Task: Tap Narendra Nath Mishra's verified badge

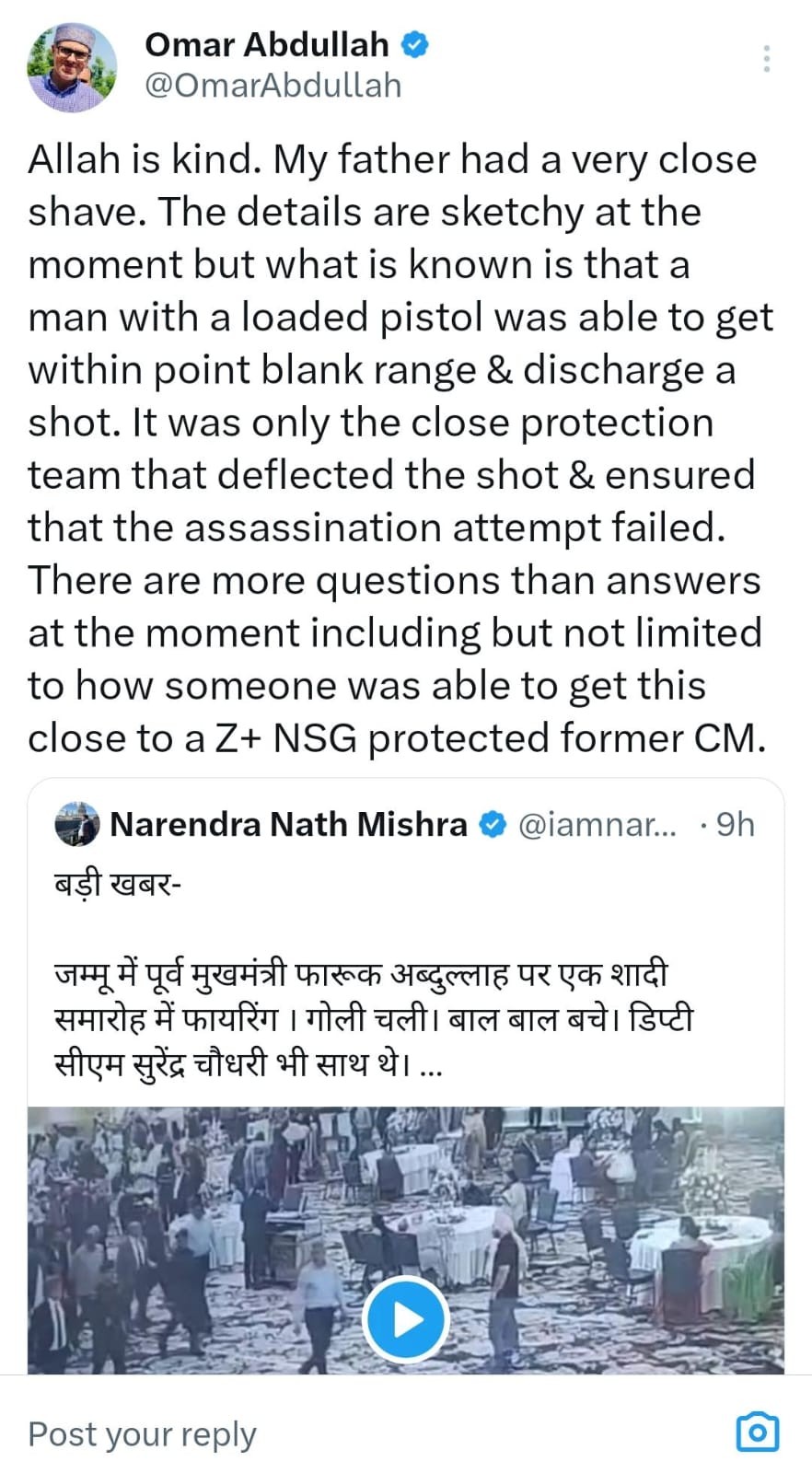Action: (494, 825)
